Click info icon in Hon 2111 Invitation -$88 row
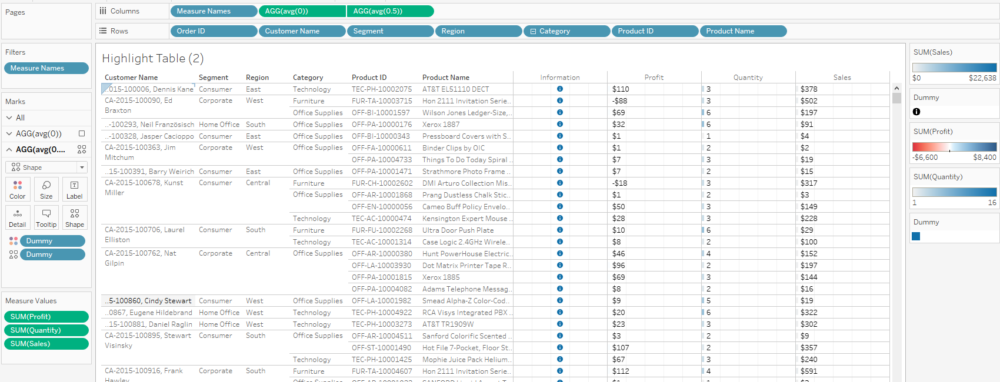This screenshot has width=1000, height=382. tap(560, 101)
